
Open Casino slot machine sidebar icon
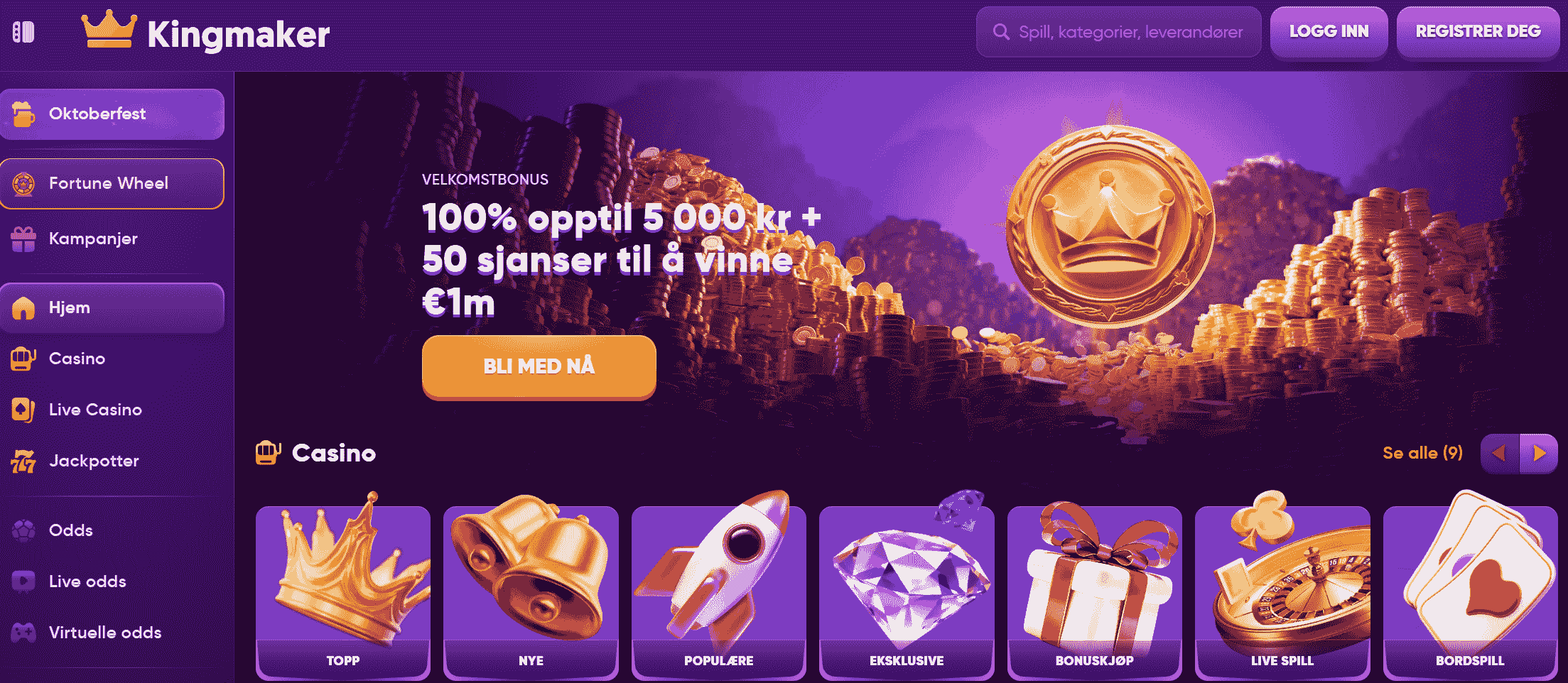point(23,359)
